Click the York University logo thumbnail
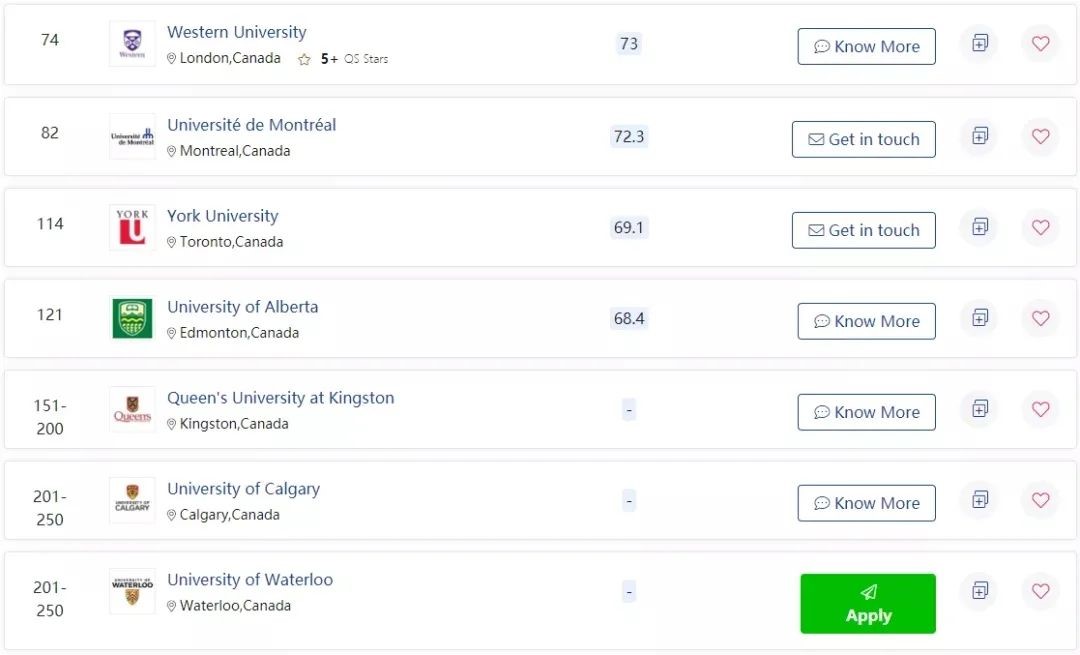This screenshot has width=1080, height=655. click(x=132, y=227)
